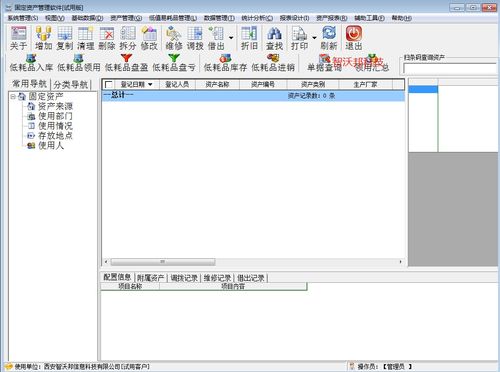This screenshot has height=372, width=500.
Task: Switch to the 维修记录 tab
Action: coord(217,278)
